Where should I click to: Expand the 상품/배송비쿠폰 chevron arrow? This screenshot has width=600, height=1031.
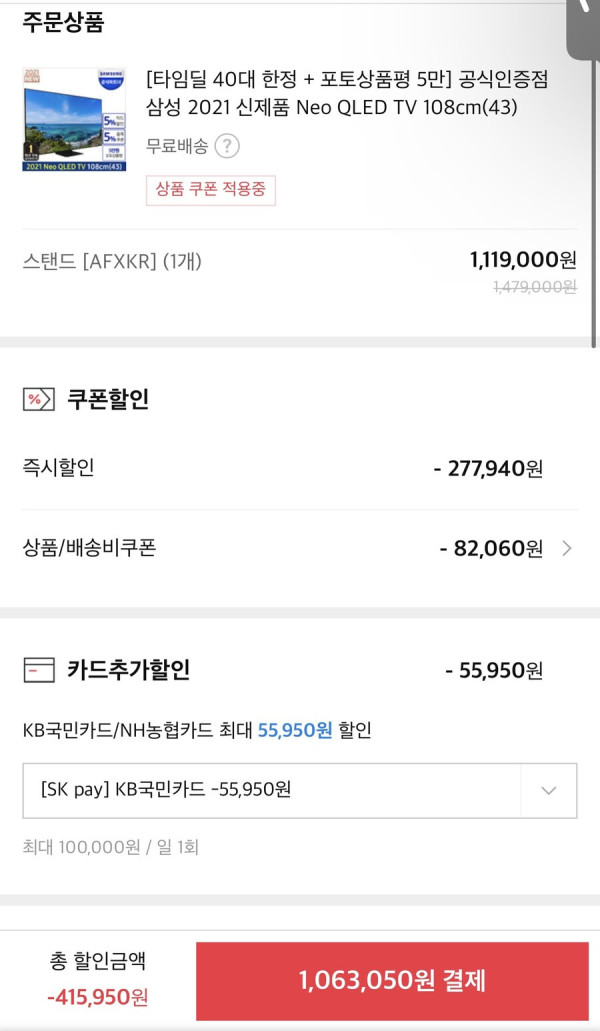coord(566,548)
